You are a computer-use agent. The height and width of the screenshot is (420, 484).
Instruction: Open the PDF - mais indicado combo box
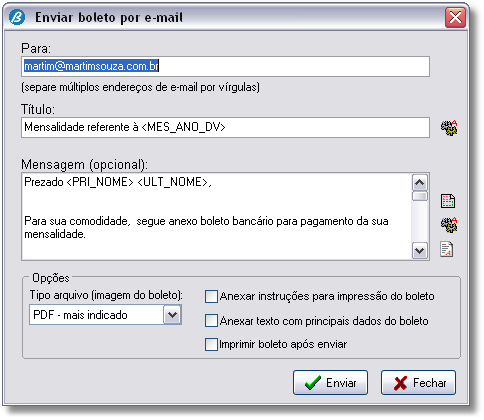(x=105, y=314)
